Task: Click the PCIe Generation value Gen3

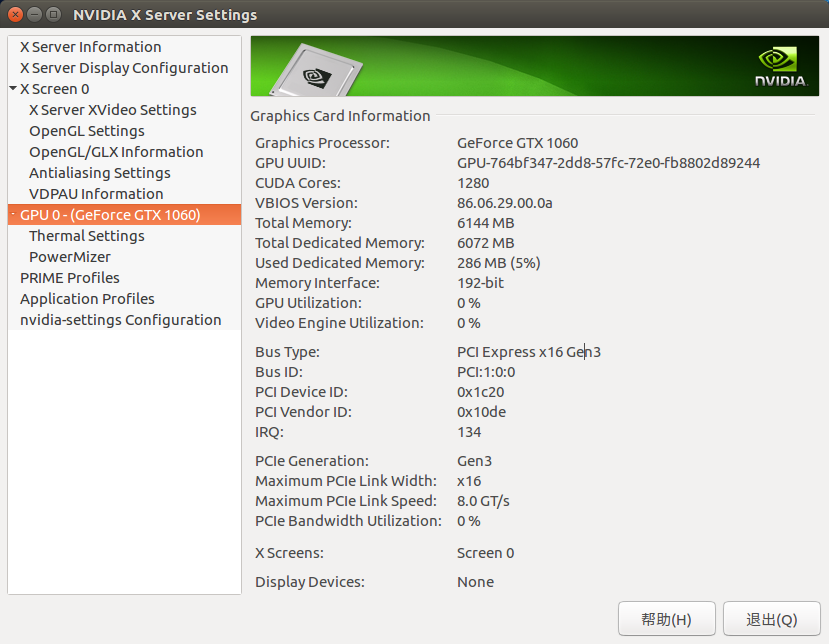Action: (x=474, y=461)
